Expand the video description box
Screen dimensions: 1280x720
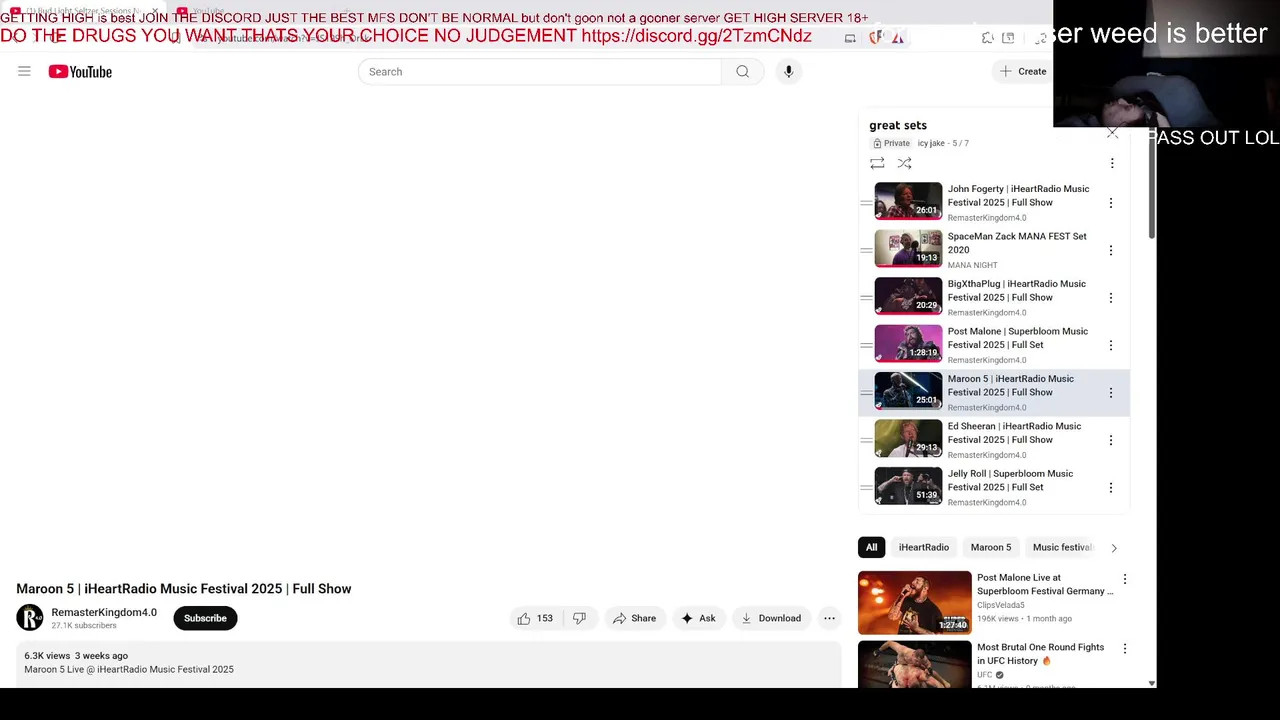[x=428, y=663]
